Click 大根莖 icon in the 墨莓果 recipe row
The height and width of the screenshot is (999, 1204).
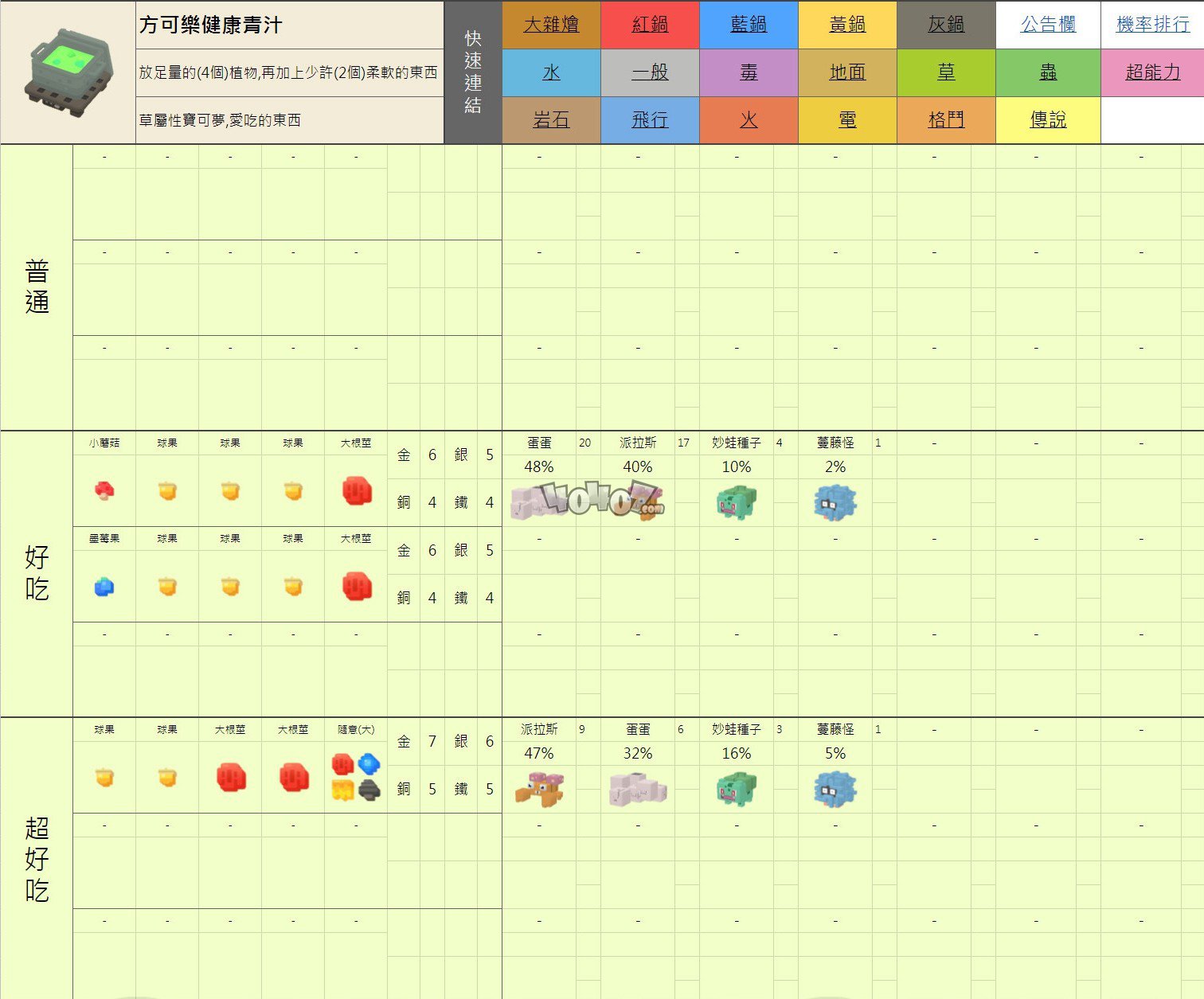click(x=356, y=587)
